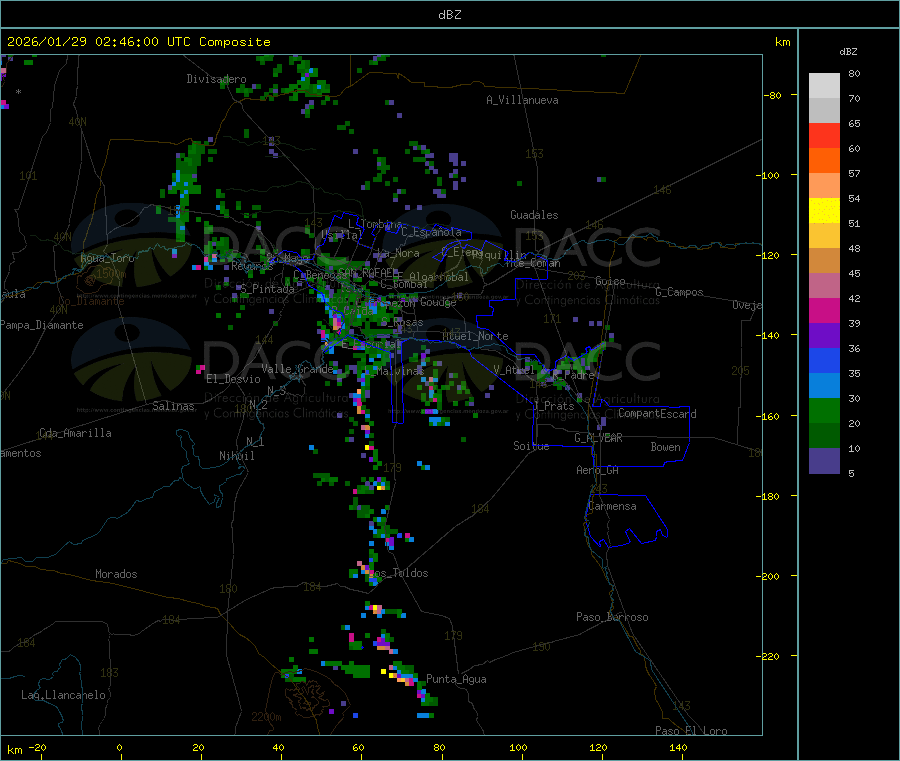The width and height of the screenshot is (900, 761).
Task: Click the Paso_Barroso map label
Action: click(612, 617)
